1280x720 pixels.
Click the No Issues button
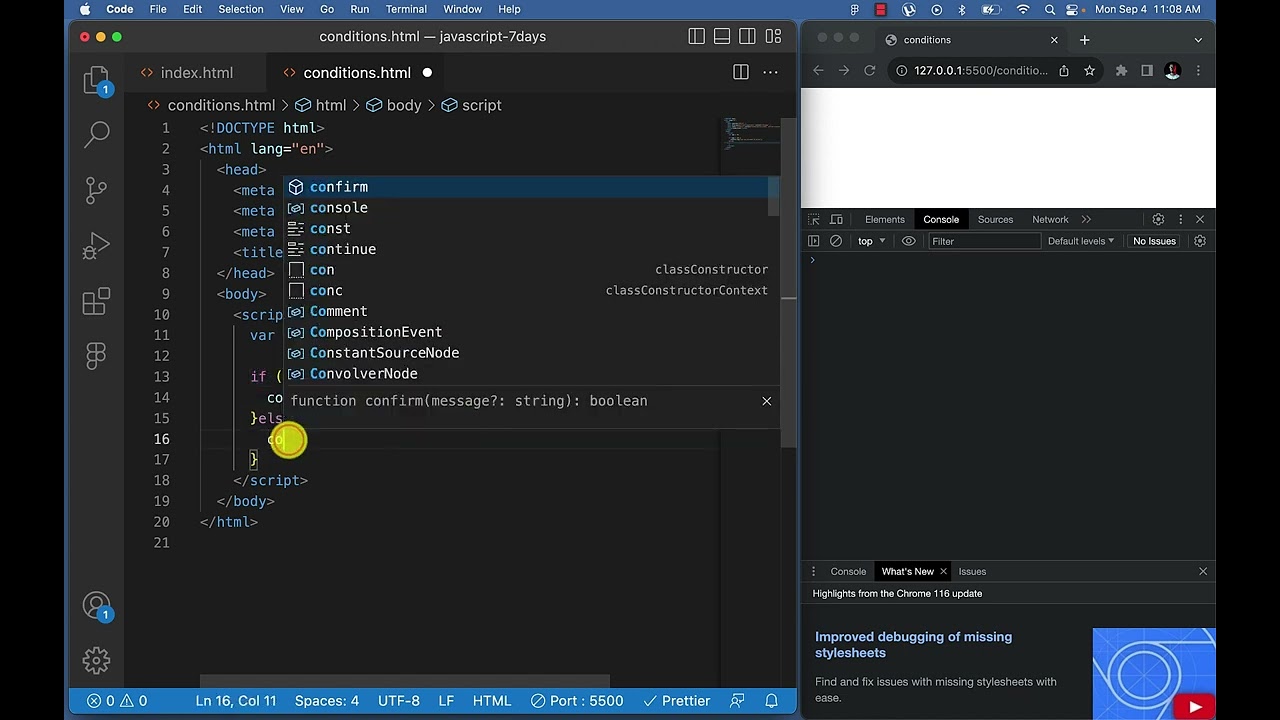1154,241
